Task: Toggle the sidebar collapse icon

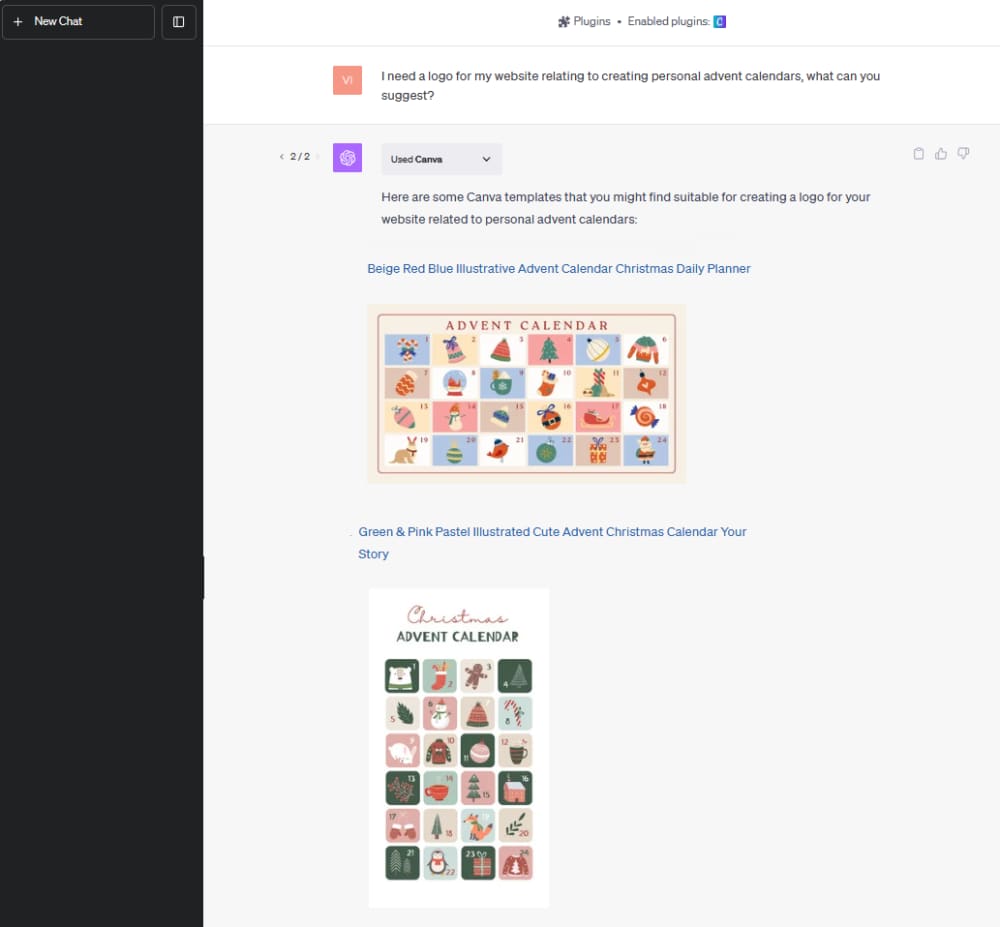Action: click(x=178, y=21)
